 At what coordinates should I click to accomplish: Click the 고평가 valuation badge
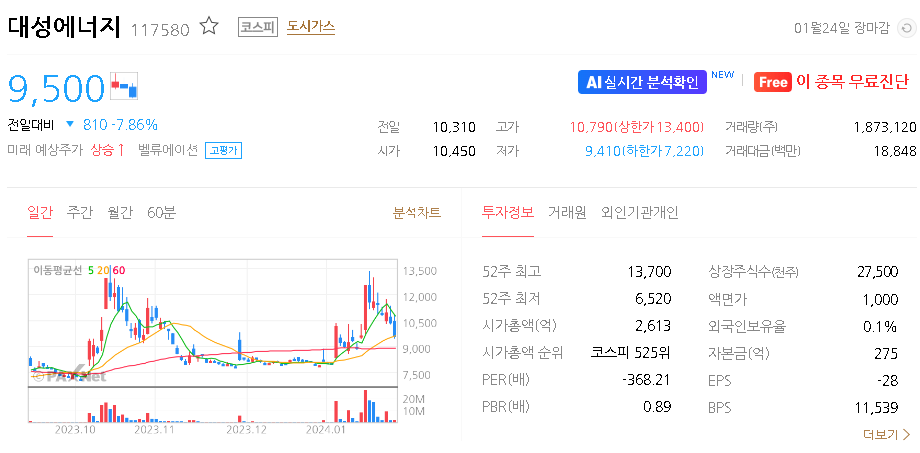223,151
